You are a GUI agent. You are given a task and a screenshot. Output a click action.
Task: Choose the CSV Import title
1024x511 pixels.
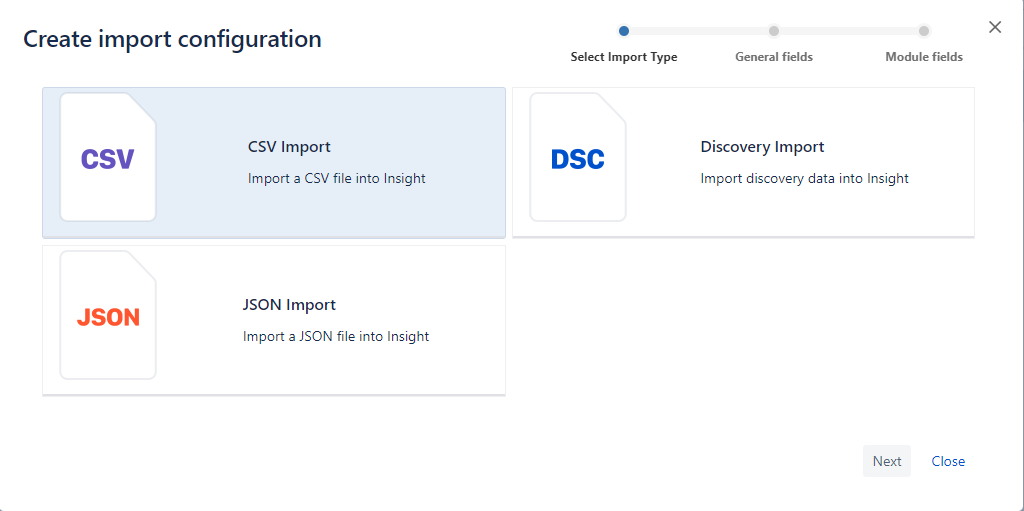289,146
